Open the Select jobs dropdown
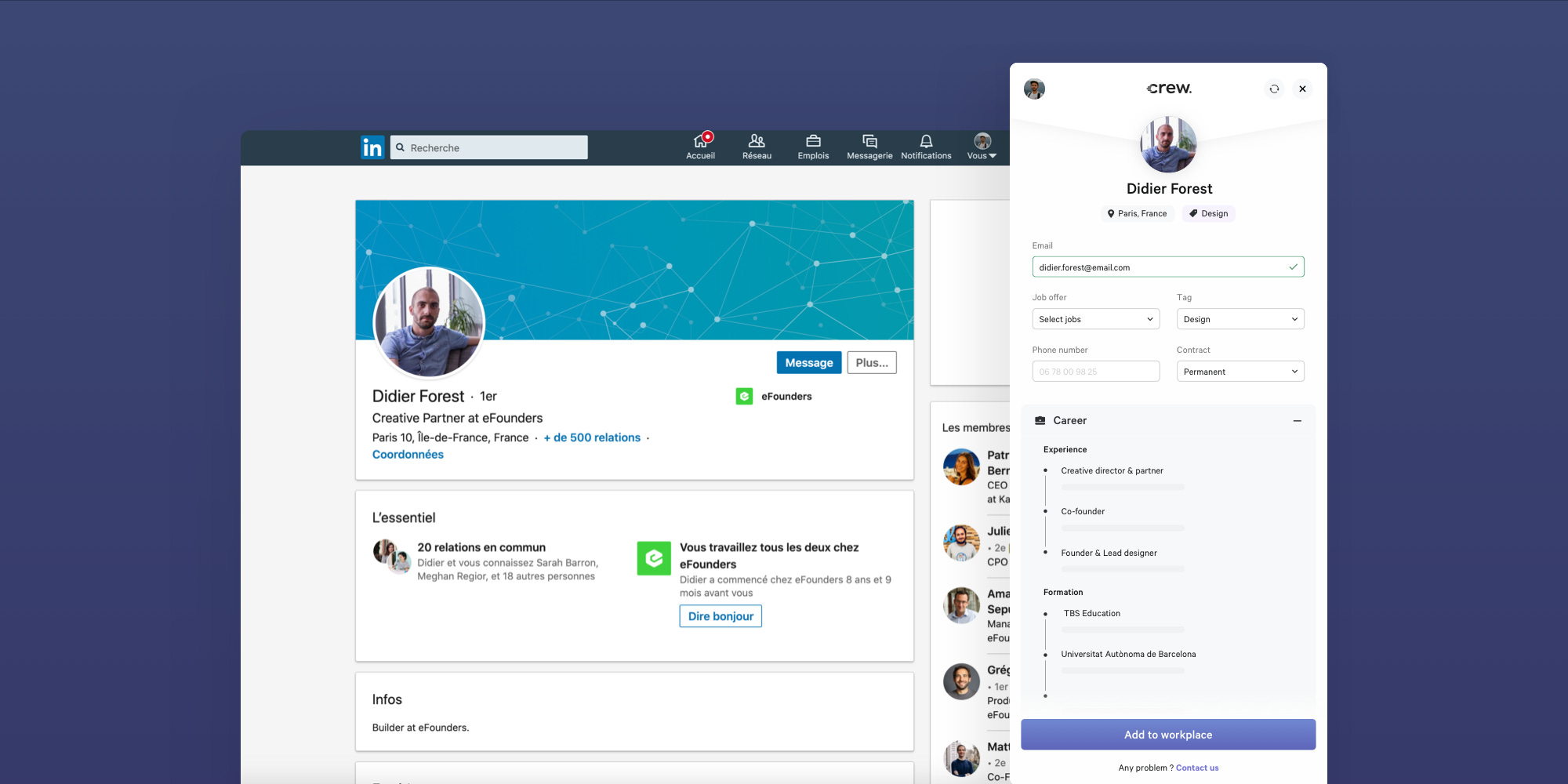The height and width of the screenshot is (784, 1568). tap(1096, 319)
